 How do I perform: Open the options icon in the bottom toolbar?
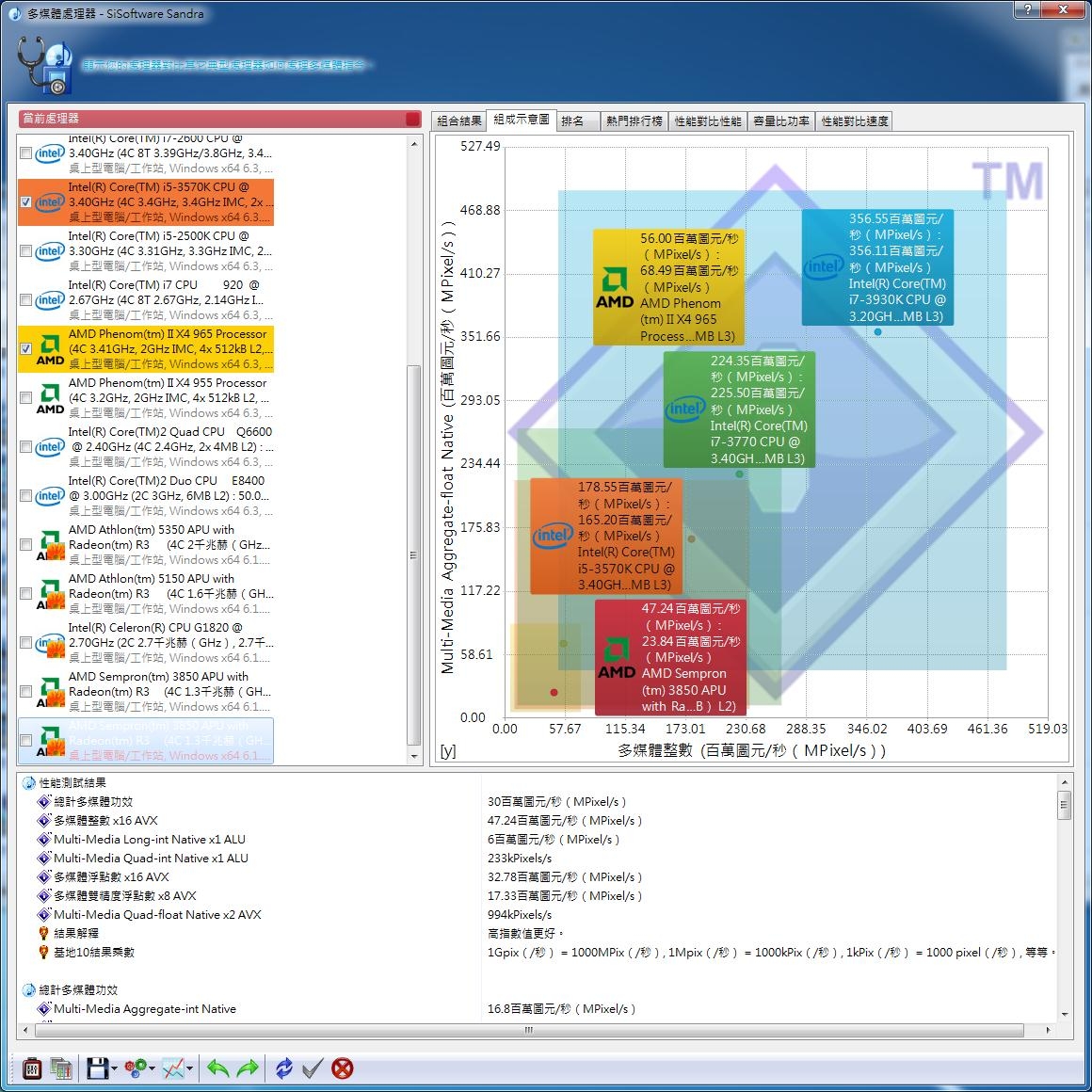pos(32,1068)
